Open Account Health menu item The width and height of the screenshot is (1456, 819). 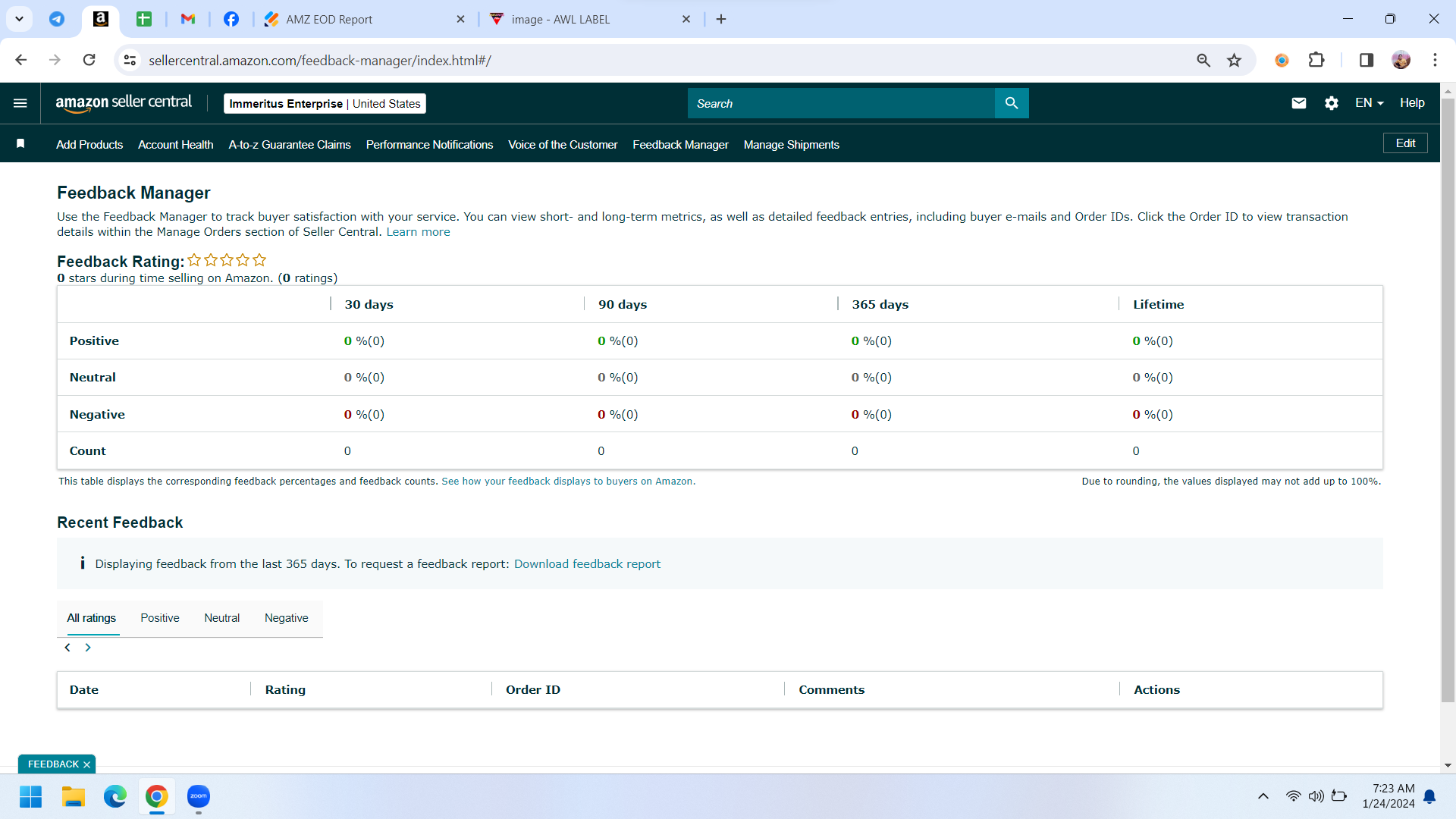pyautogui.click(x=175, y=144)
